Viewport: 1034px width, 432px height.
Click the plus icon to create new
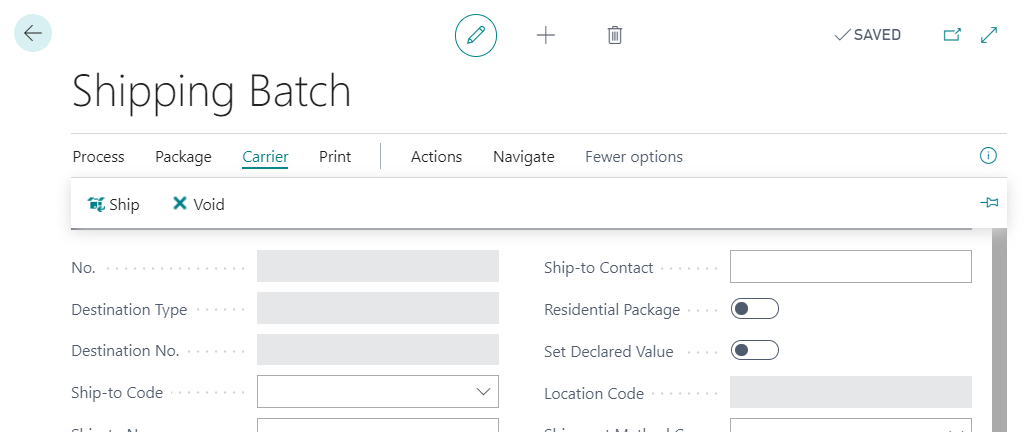coord(546,35)
